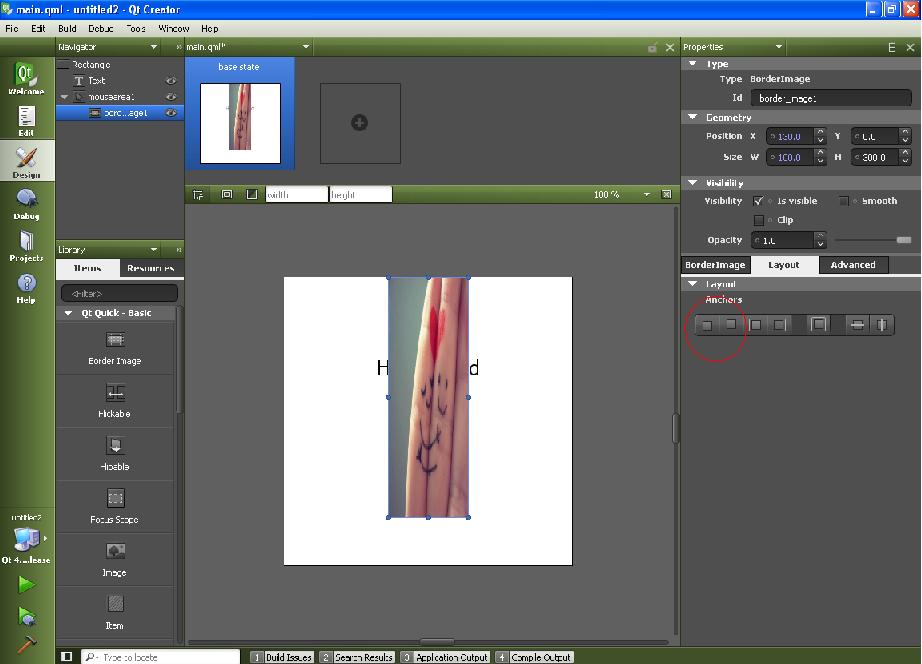Set the vertical center anchor
The image size is (922, 664).
click(857, 325)
